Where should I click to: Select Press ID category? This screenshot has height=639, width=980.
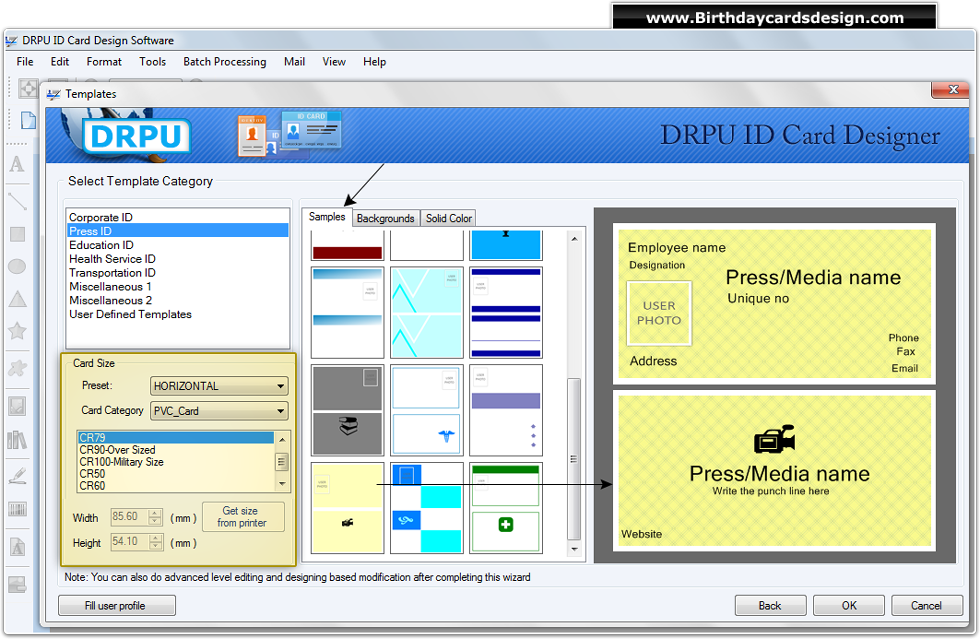[x=178, y=231]
